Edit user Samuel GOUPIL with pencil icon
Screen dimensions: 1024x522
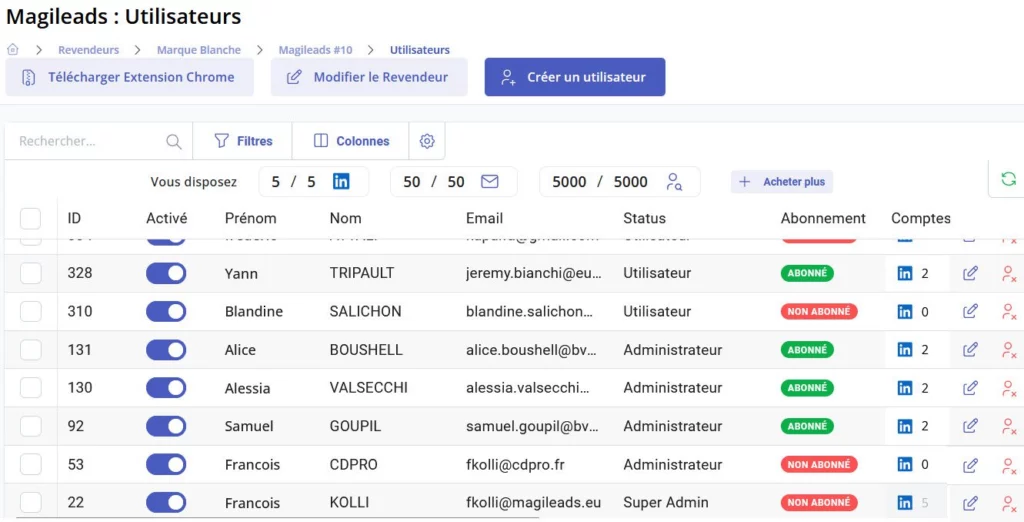click(x=970, y=426)
